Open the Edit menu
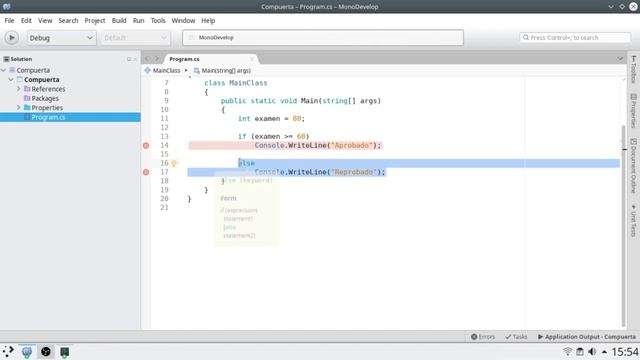 pyautogui.click(x=26, y=20)
